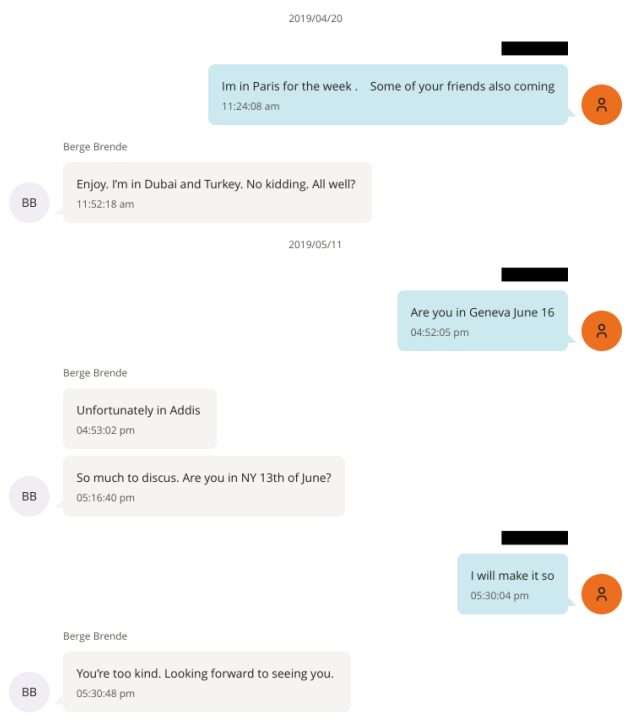631x721 pixels.
Task: Click the 05:30:48 pm timestamp
Action: click(105, 693)
